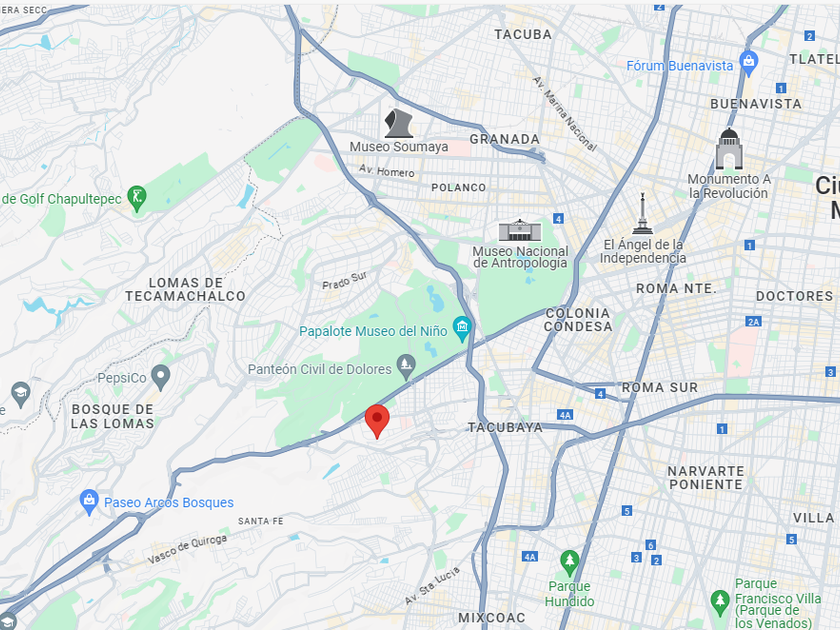Image resolution: width=840 pixels, height=630 pixels.
Task: Click the El Ángel de la Independencia monument icon
Action: point(642,214)
